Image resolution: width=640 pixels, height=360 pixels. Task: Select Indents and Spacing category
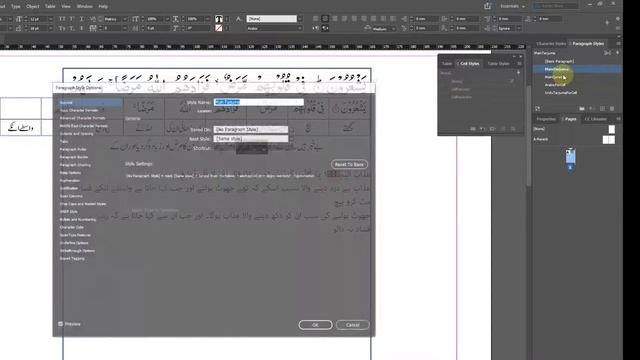[x=76, y=134]
